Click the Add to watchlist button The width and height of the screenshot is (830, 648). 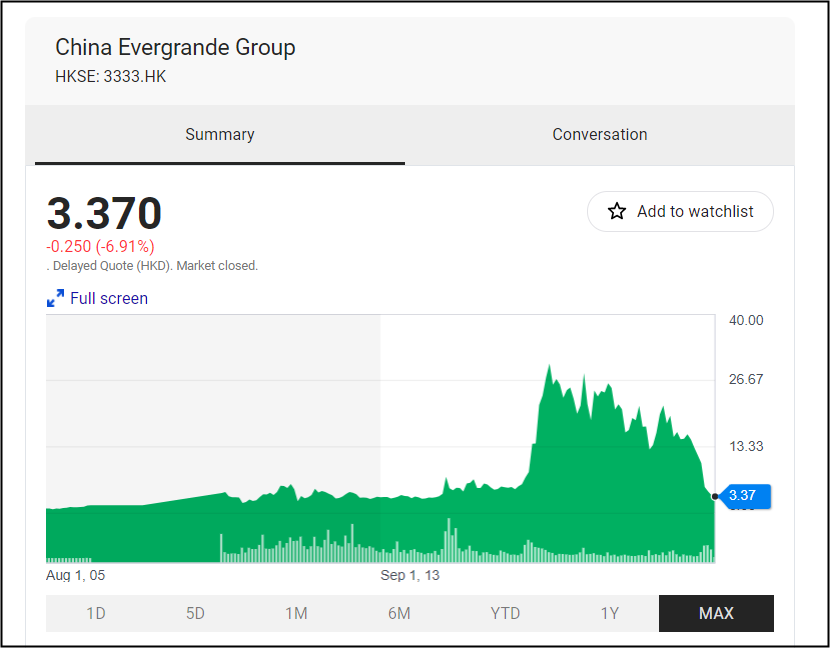680,211
